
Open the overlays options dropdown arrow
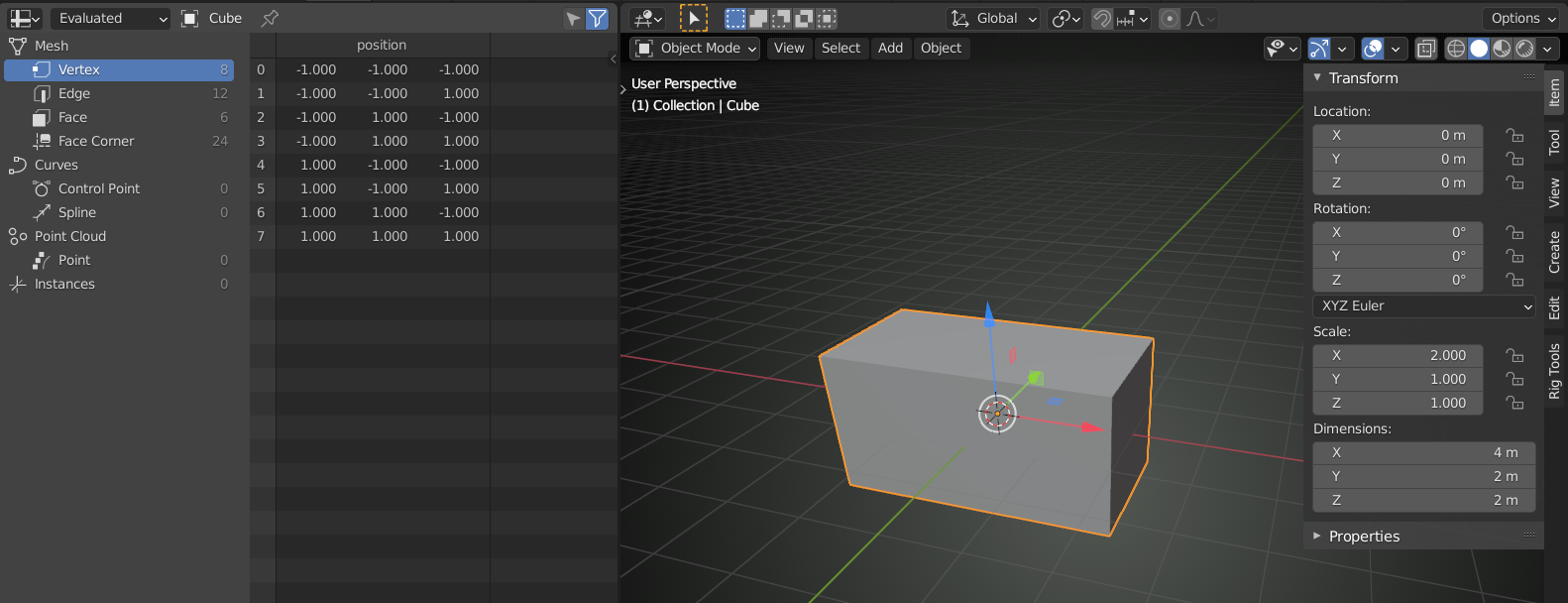(1396, 48)
